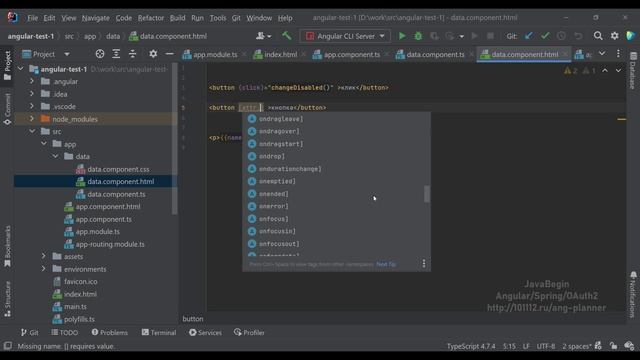Open Commit tool window on left sidebar
The image size is (640, 360).
point(7,109)
